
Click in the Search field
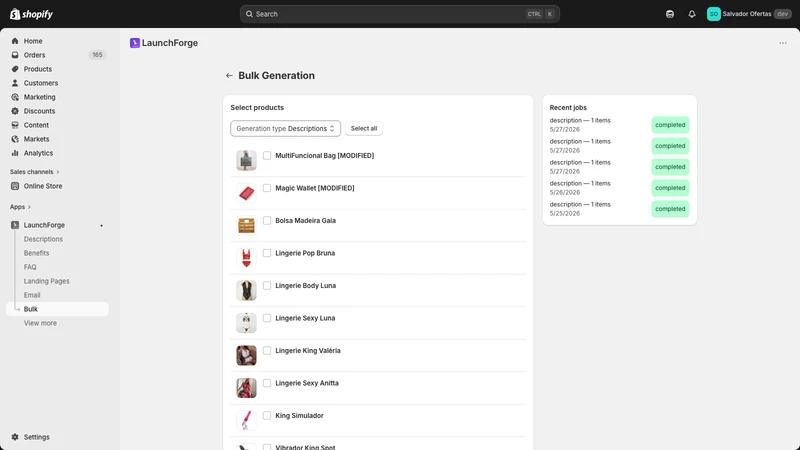point(399,14)
